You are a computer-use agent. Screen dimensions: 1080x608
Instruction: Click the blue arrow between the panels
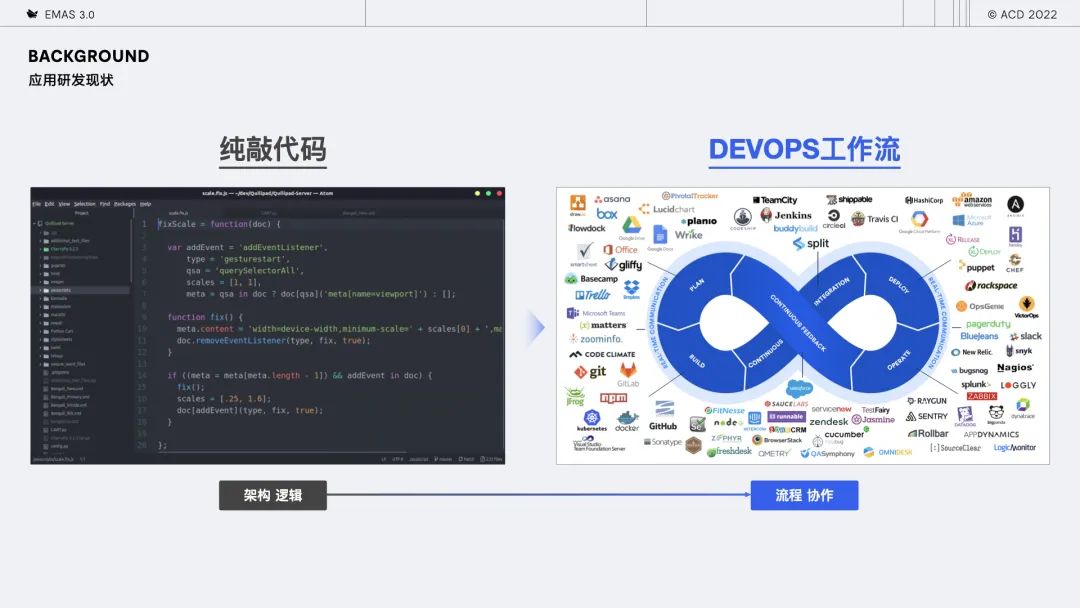pos(537,328)
